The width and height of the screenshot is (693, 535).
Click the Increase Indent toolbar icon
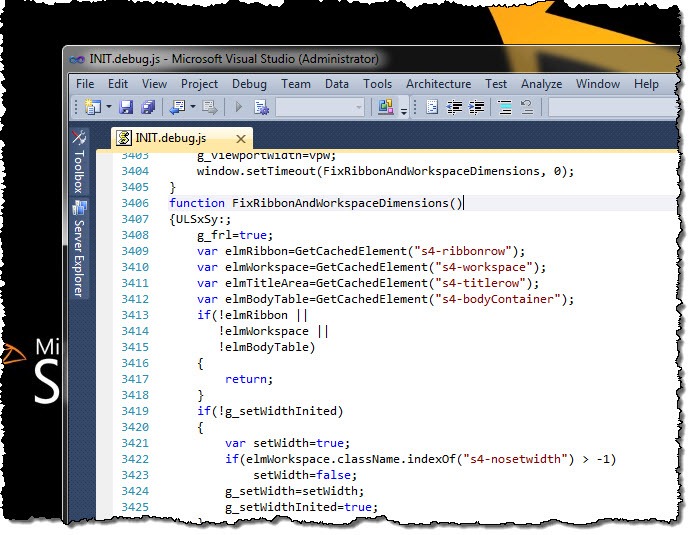click(476, 107)
